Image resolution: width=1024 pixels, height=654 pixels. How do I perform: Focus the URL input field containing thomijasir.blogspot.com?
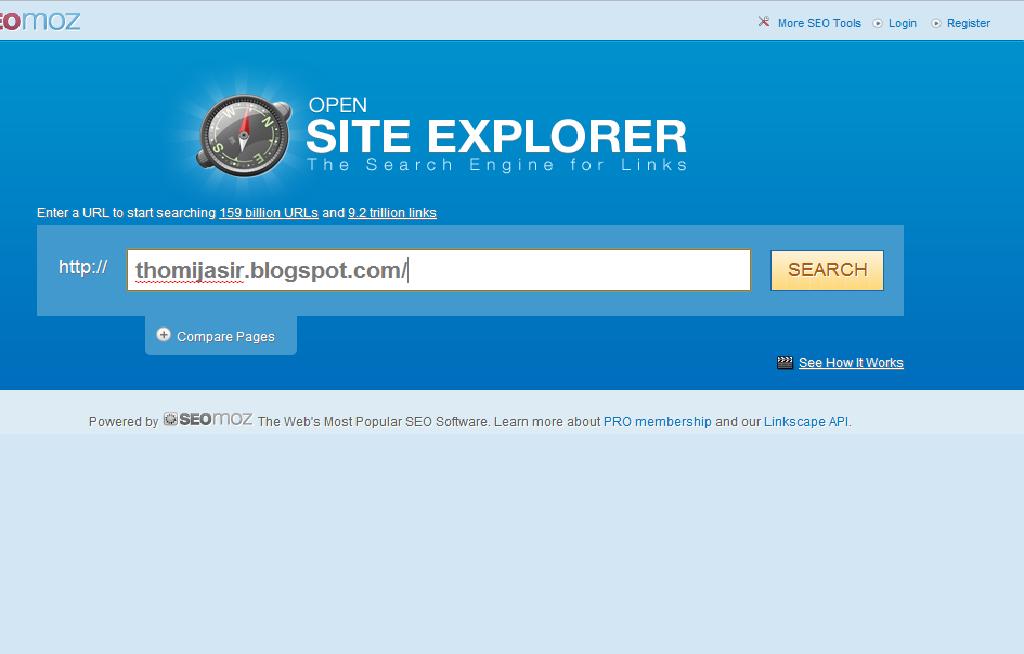pyautogui.click(x=439, y=270)
